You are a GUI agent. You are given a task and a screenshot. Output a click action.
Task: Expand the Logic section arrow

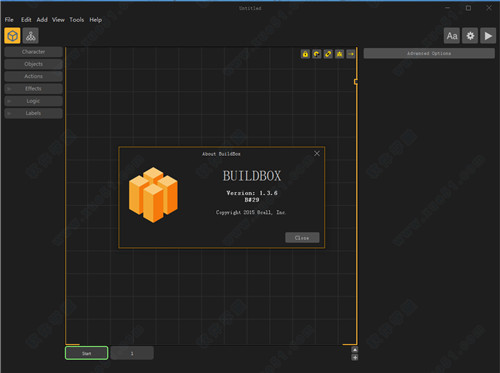coord(9,101)
